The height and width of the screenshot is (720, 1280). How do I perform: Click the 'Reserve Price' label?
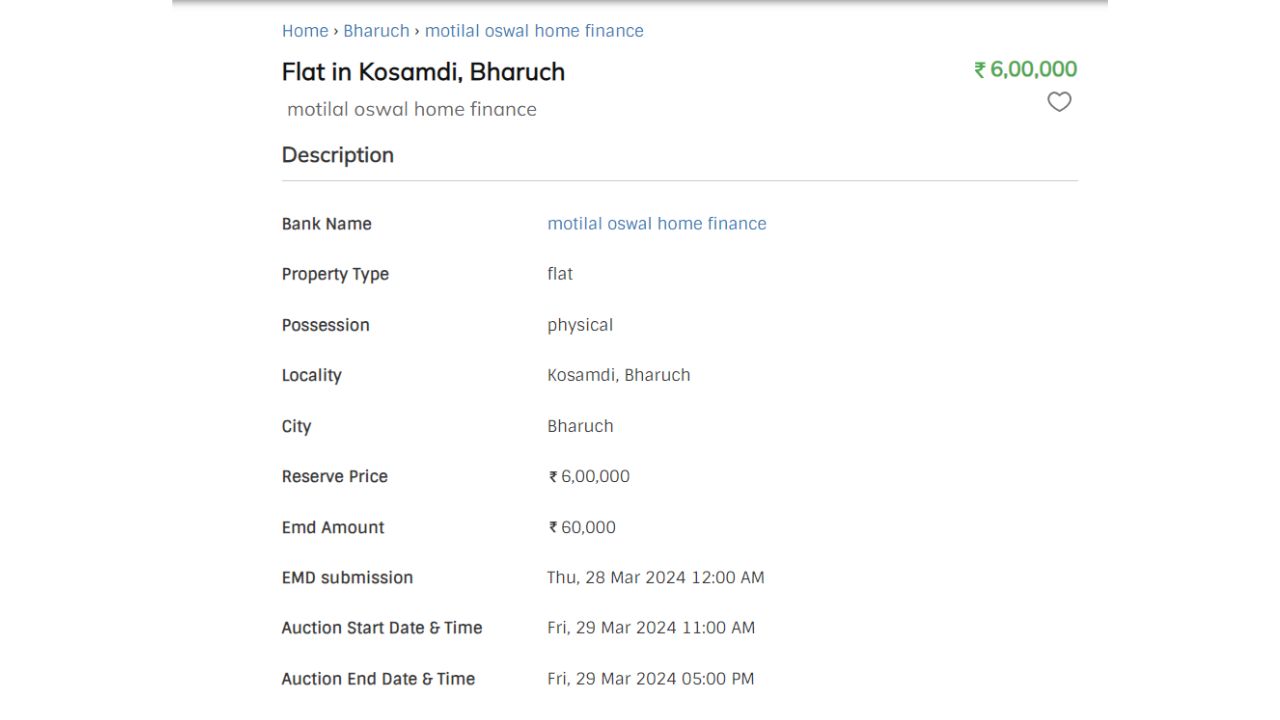point(335,477)
